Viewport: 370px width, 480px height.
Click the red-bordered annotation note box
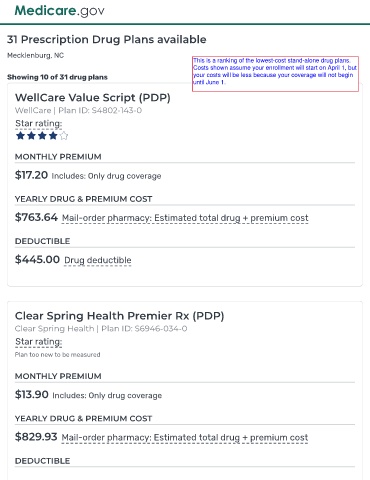pyautogui.click(x=275, y=74)
